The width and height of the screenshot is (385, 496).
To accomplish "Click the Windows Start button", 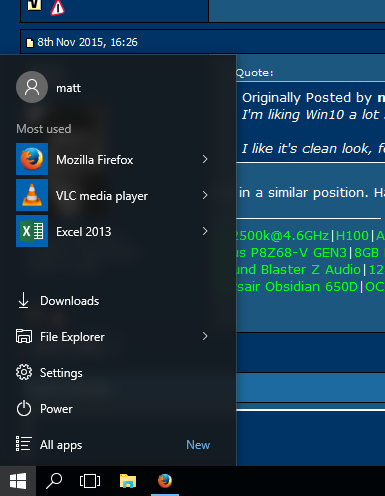I will [x=18, y=481].
